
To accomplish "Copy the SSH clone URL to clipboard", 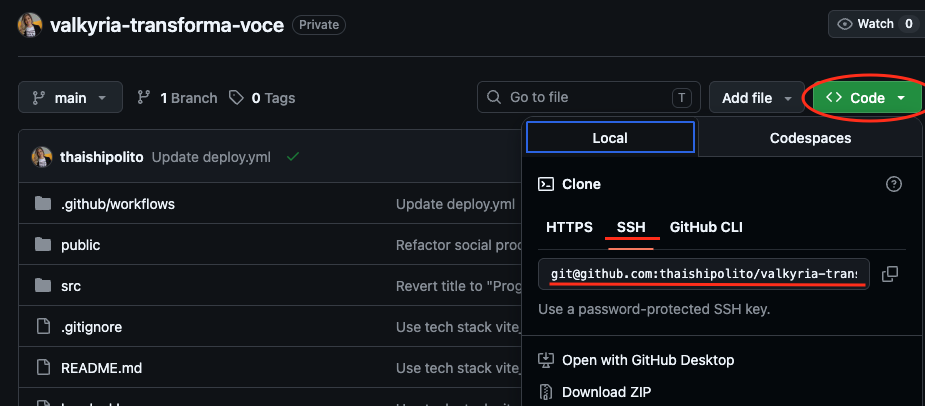I will click(890, 274).
